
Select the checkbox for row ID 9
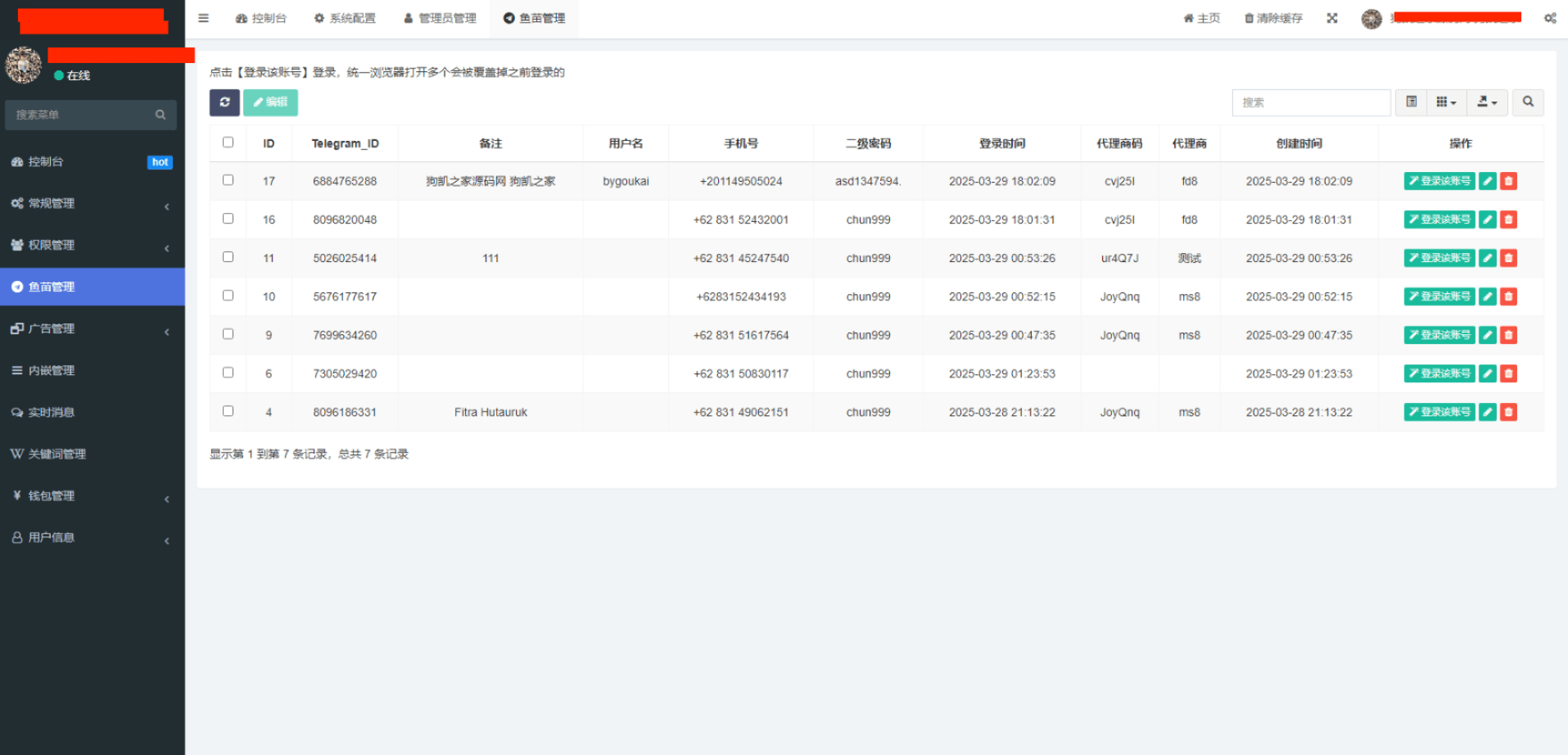click(228, 334)
